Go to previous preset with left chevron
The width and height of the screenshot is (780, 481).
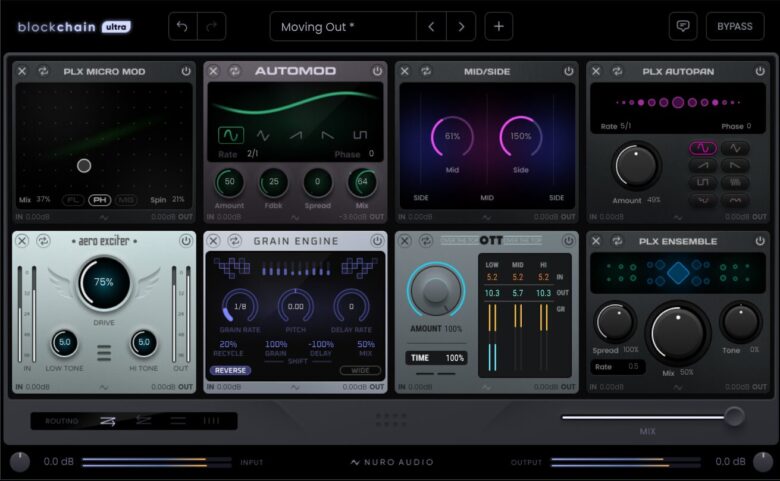click(x=431, y=27)
